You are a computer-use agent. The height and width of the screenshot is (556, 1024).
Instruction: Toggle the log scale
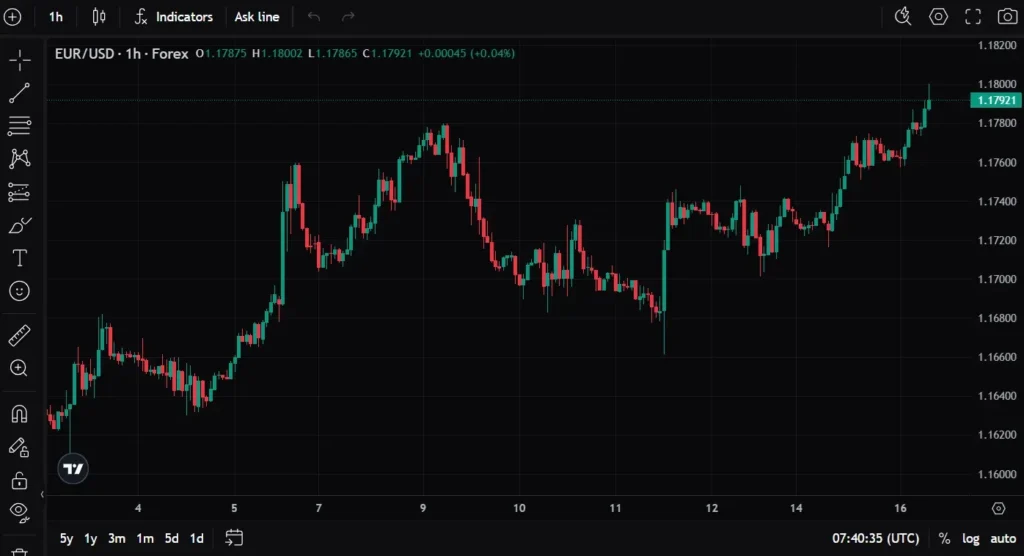click(971, 539)
